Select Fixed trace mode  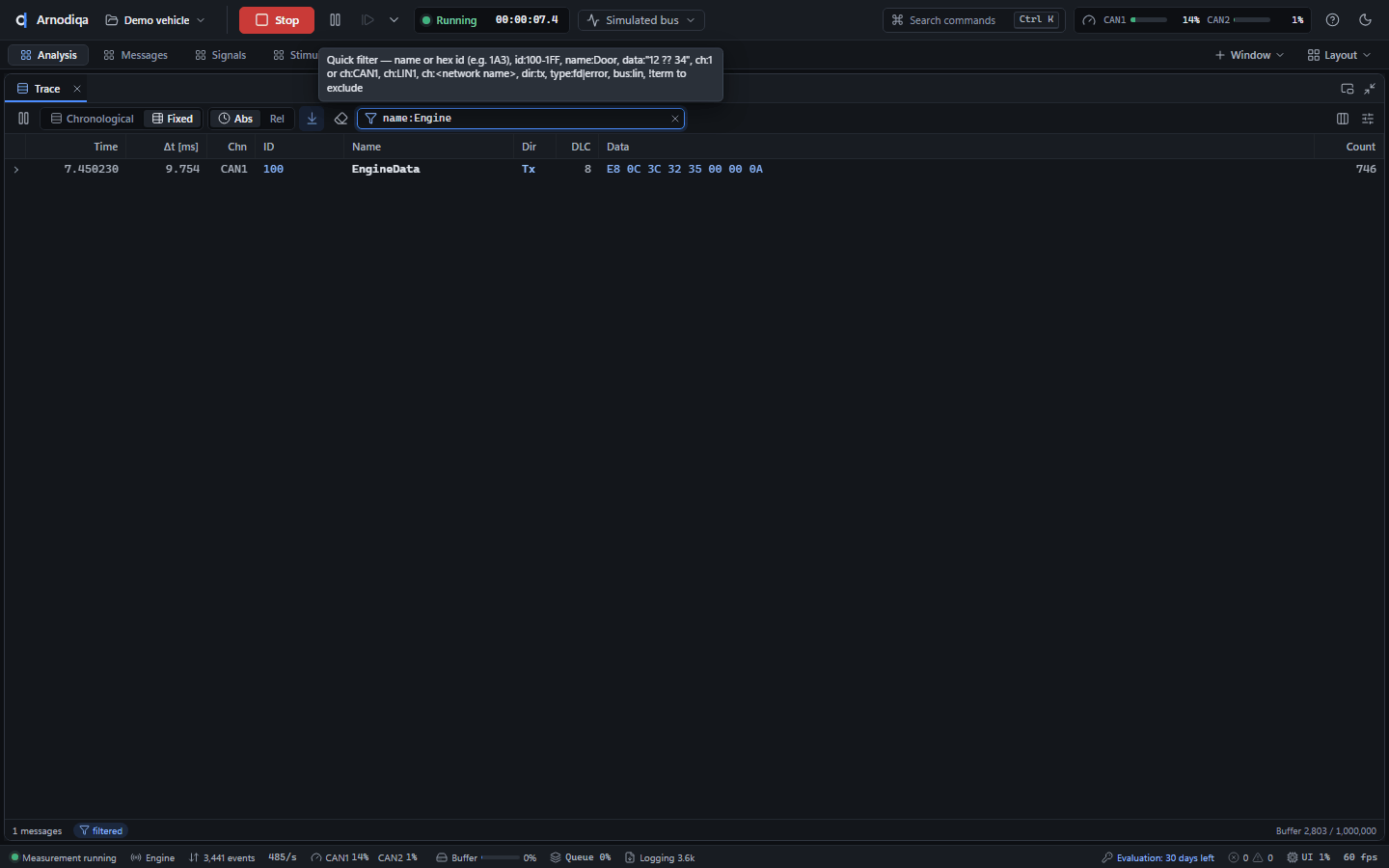tap(173, 119)
